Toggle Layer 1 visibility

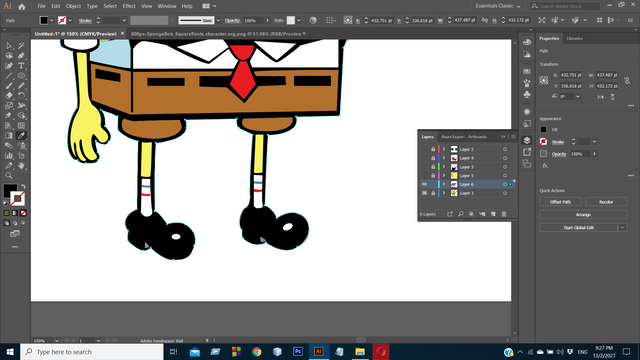(424, 193)
